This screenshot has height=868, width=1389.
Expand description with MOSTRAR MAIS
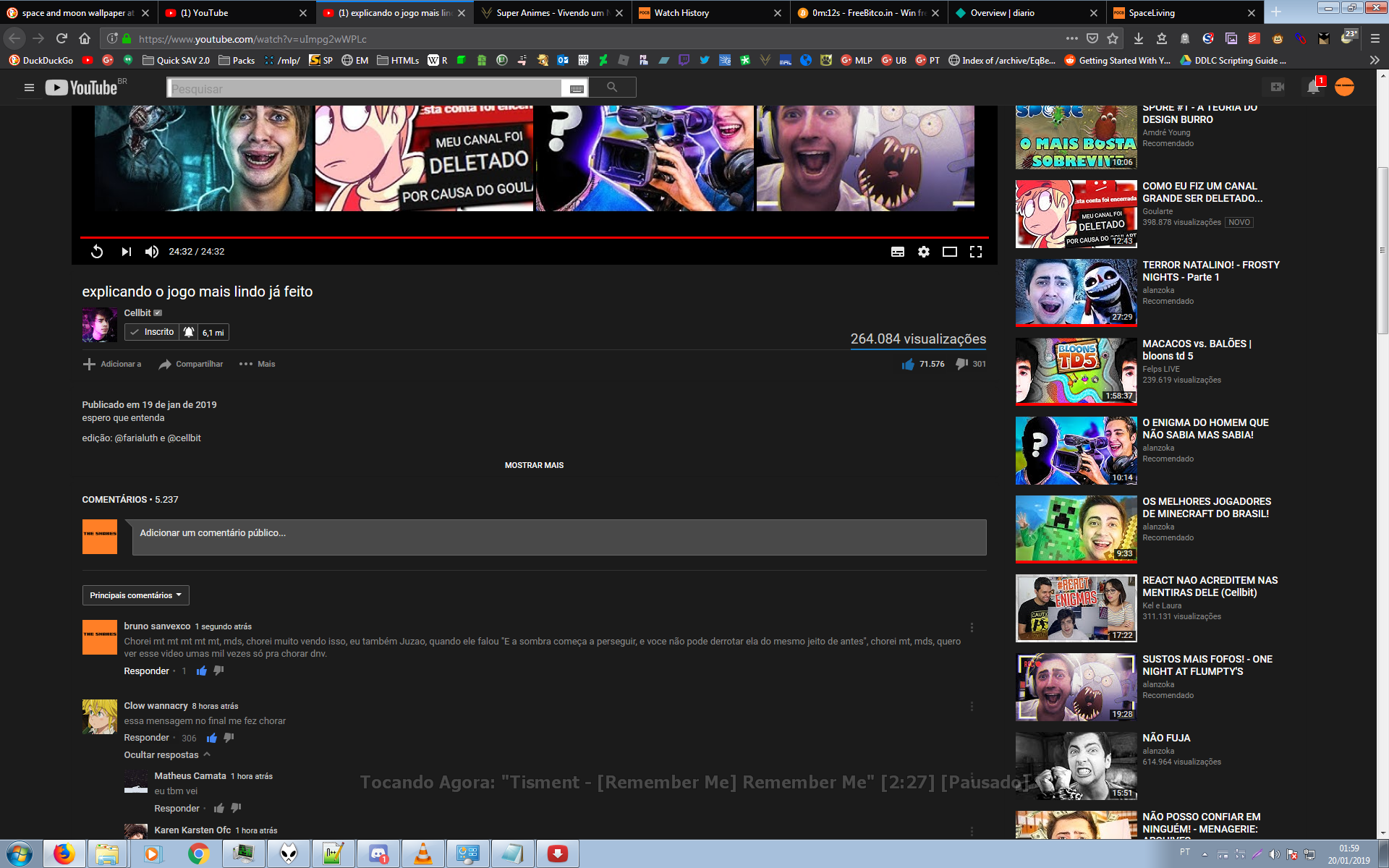click(x=534, y=465)
